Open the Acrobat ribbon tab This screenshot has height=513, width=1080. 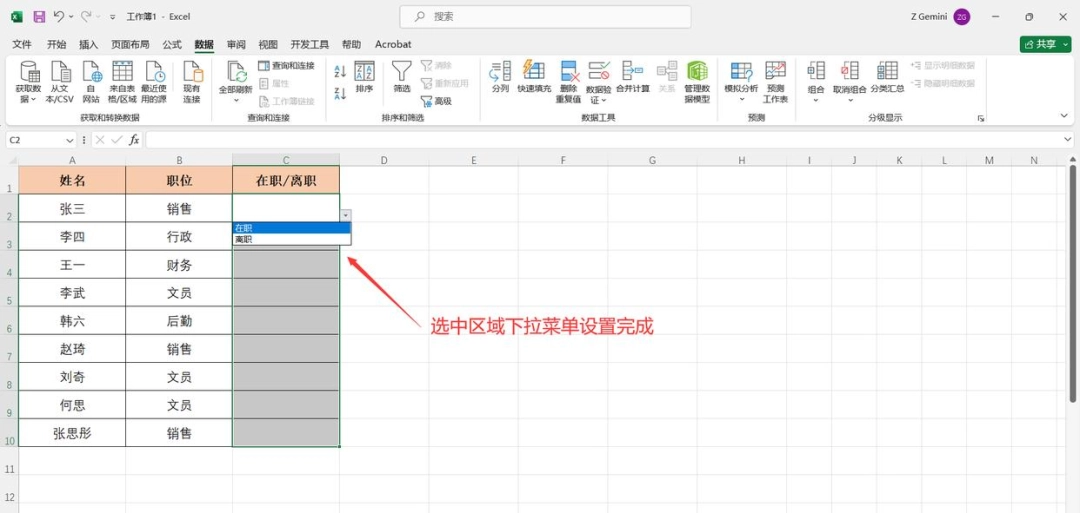tap(393, 44)
